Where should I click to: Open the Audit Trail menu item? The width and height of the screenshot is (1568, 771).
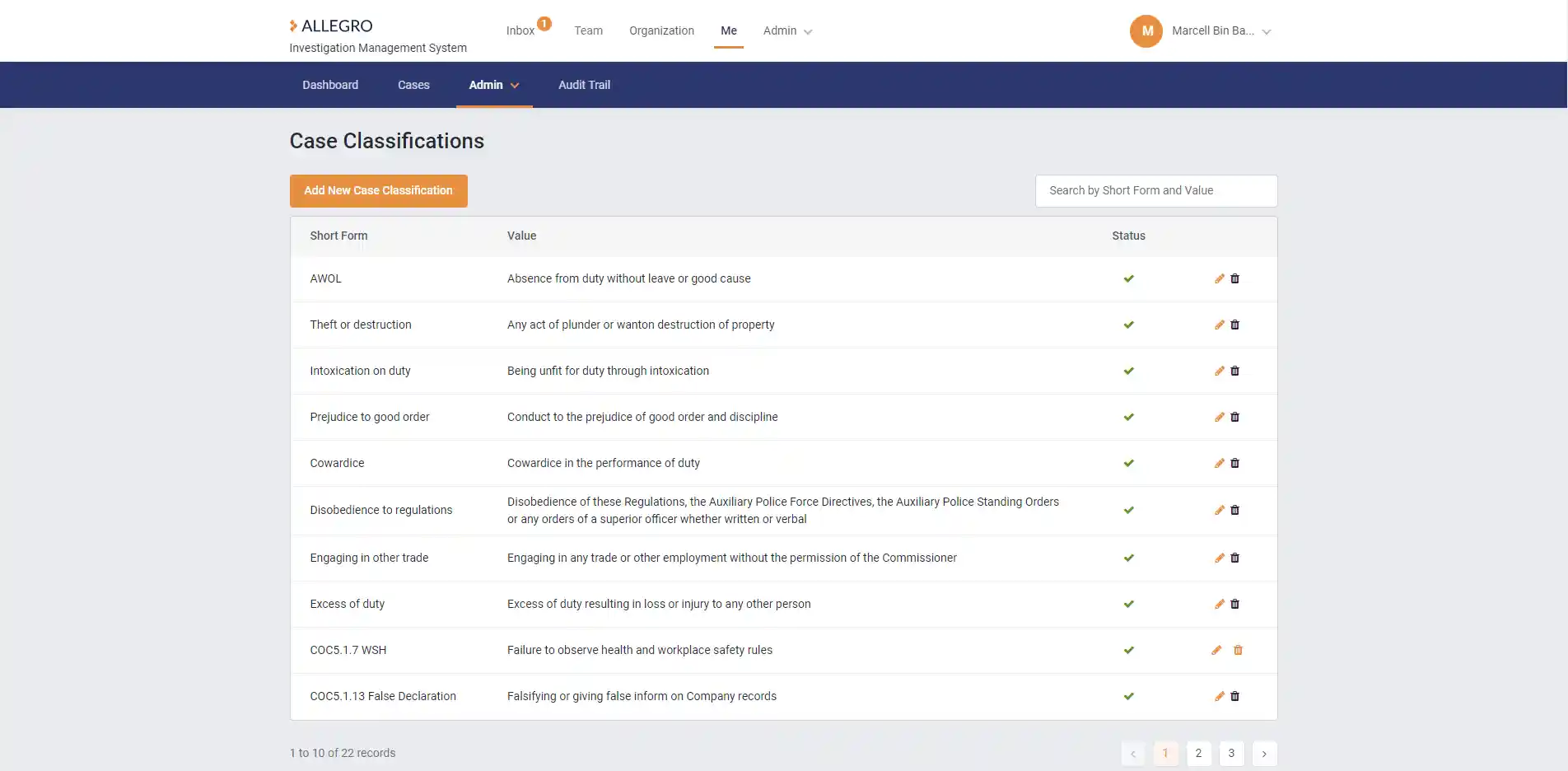(584, 85)
